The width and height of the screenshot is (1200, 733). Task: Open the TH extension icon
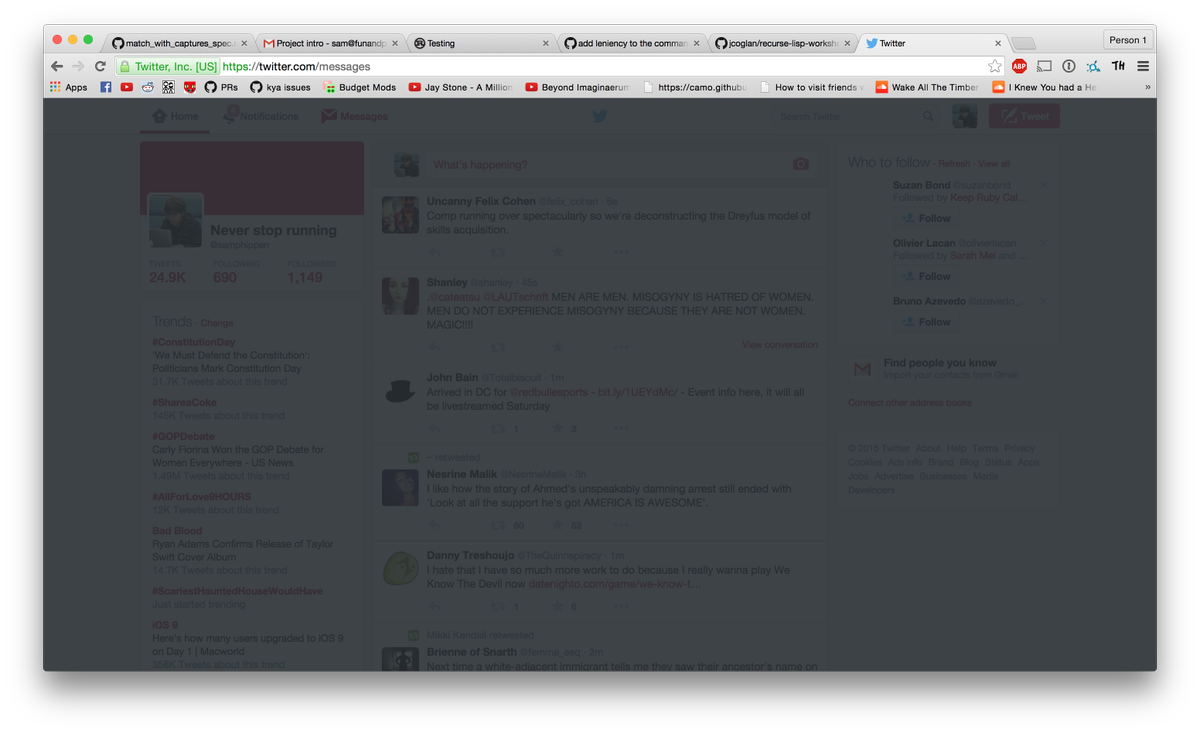1118,66
